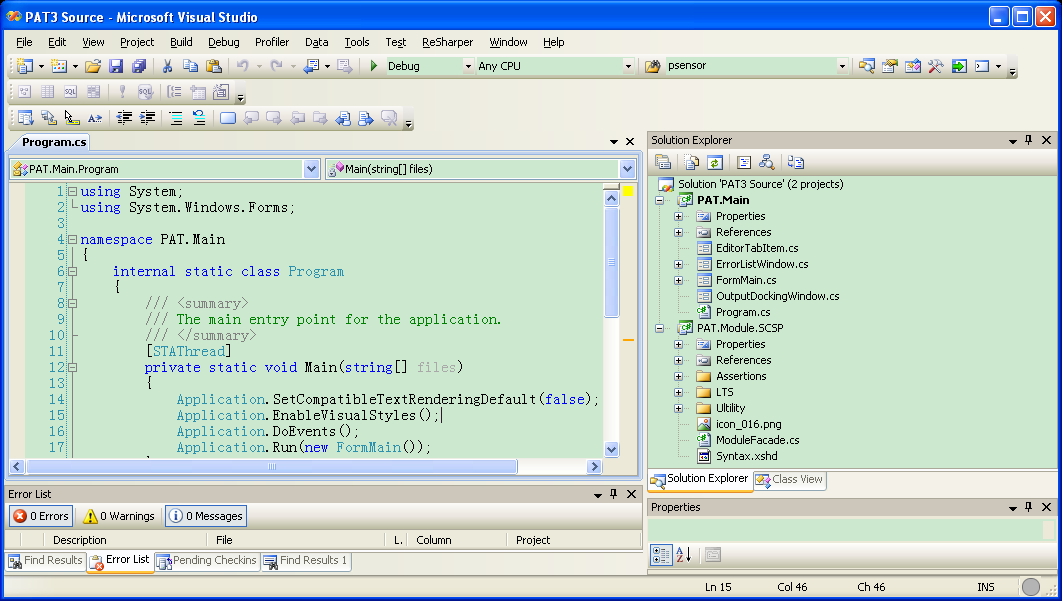Click the Increase Indent icon
Viewport: 1062px width, 601px height.
tap(147, 118)
